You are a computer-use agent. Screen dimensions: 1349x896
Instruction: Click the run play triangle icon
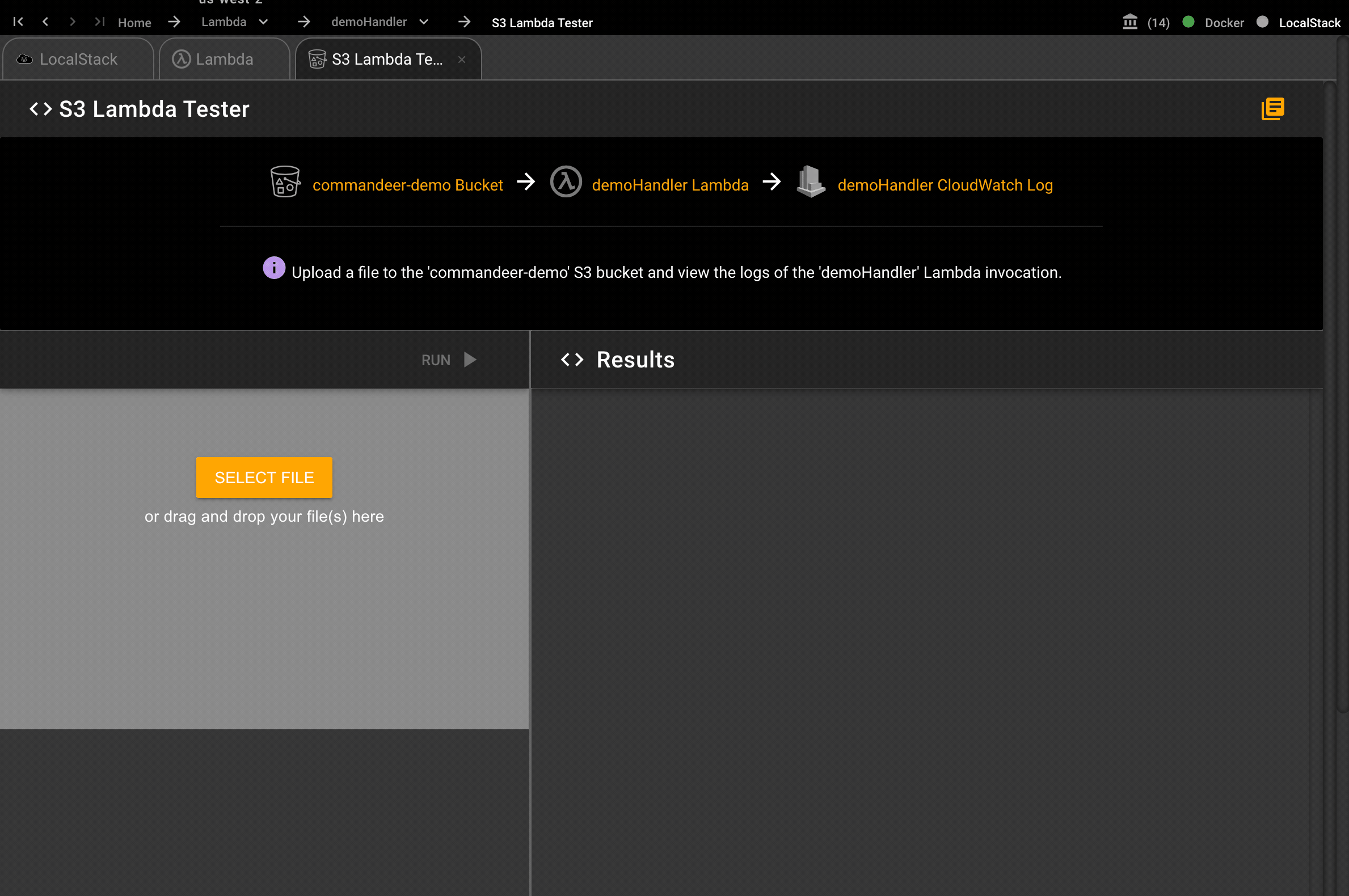(470, 360)
